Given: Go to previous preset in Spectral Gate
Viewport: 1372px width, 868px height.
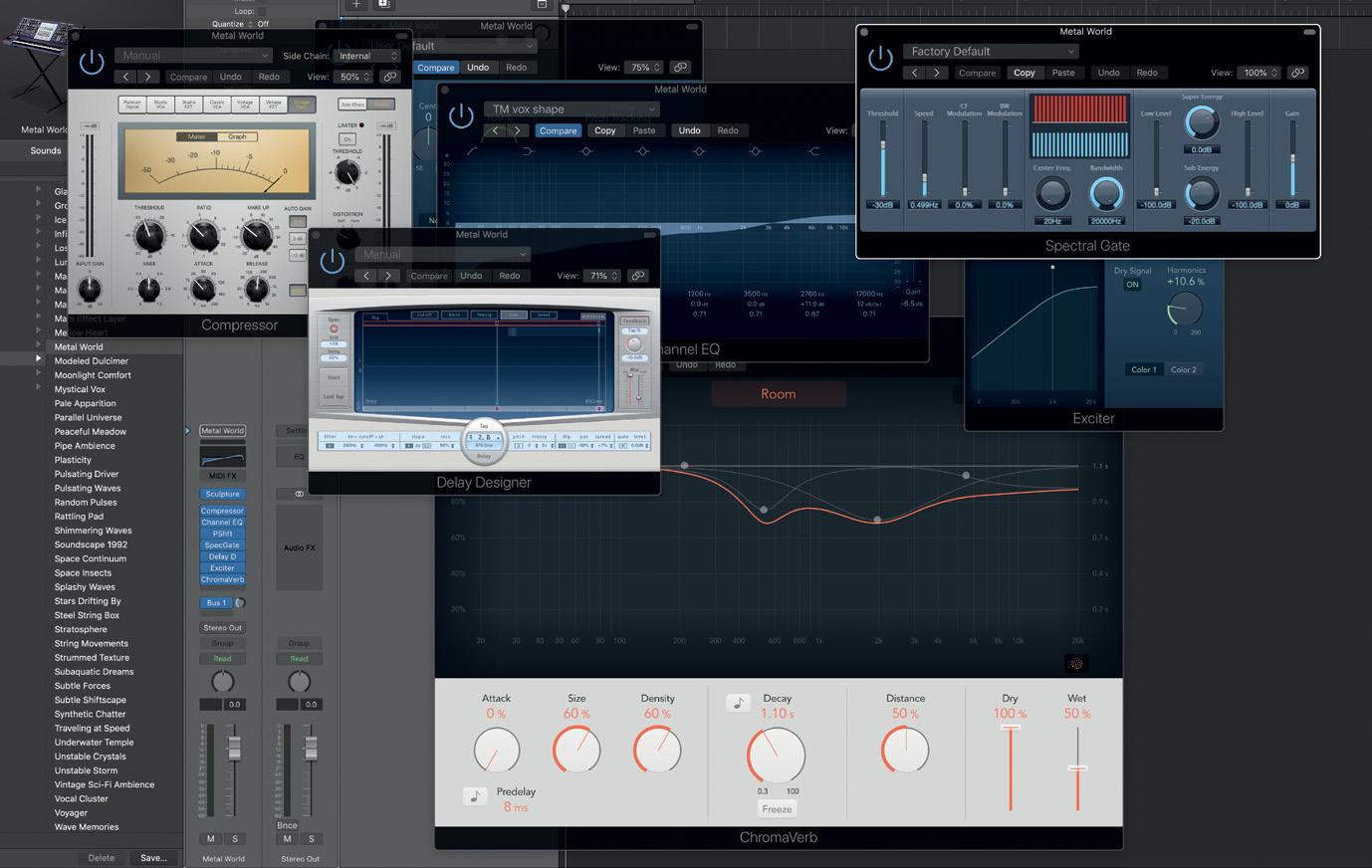Looking at the screenshot, I should coord(914,73).
